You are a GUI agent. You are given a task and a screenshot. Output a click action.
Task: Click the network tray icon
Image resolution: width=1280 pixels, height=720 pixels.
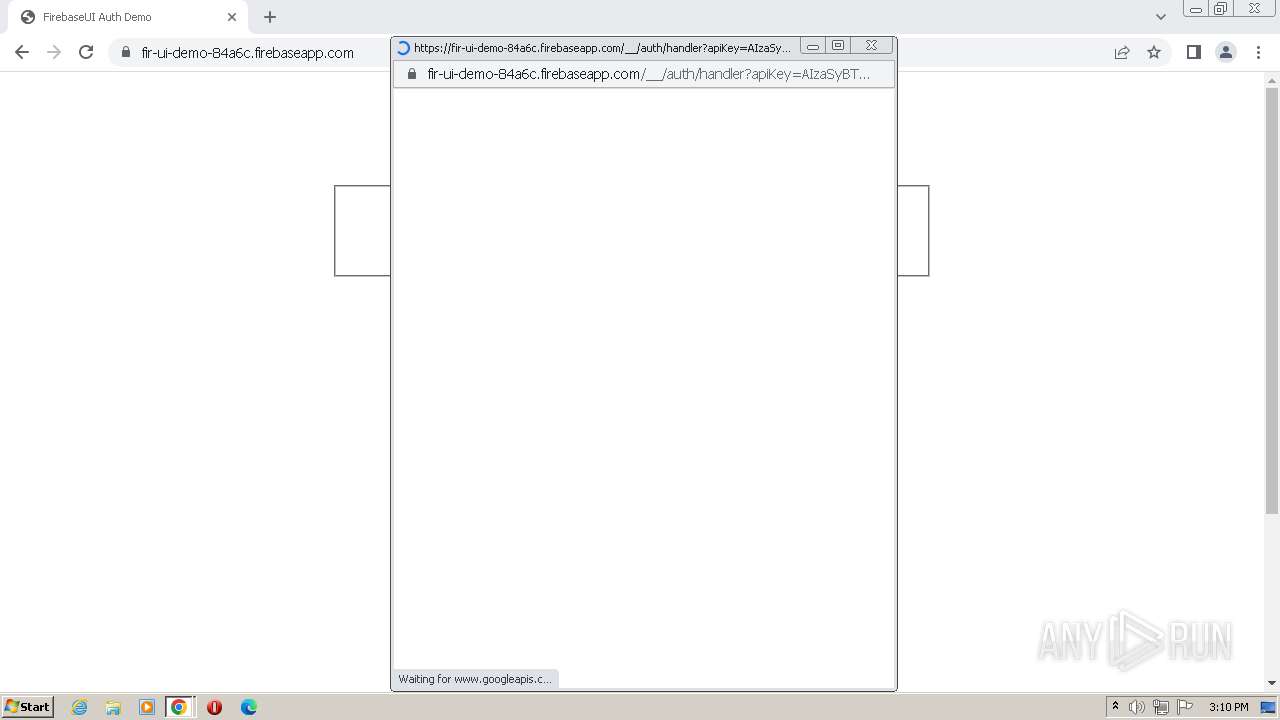pos(1161,707)
